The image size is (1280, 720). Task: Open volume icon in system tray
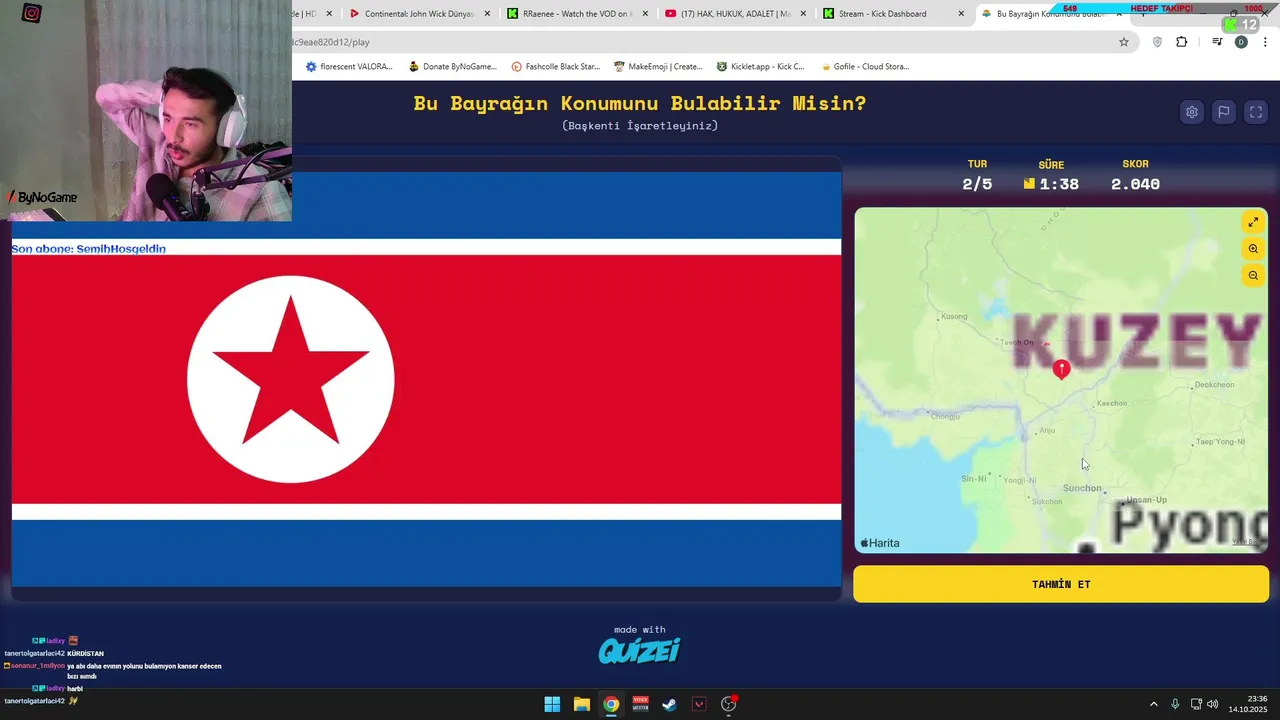pos(1213,704)
